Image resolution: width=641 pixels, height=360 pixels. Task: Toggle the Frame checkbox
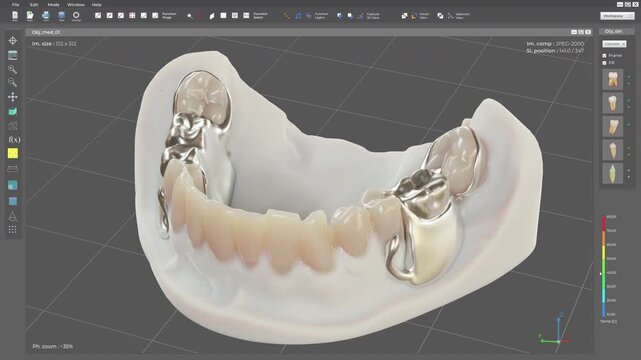pyautogui.click(x=604, y=56)
